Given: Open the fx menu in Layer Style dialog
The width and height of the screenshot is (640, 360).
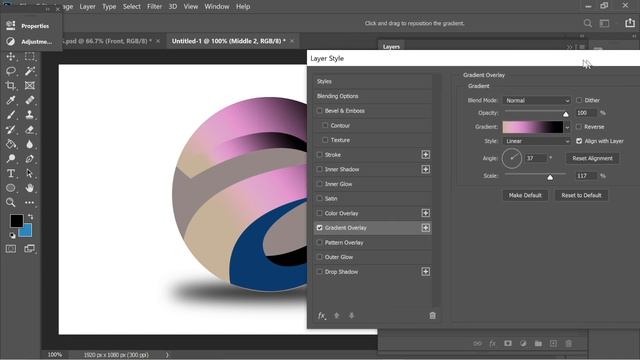Looking at the screenshot, I should 322,316.
